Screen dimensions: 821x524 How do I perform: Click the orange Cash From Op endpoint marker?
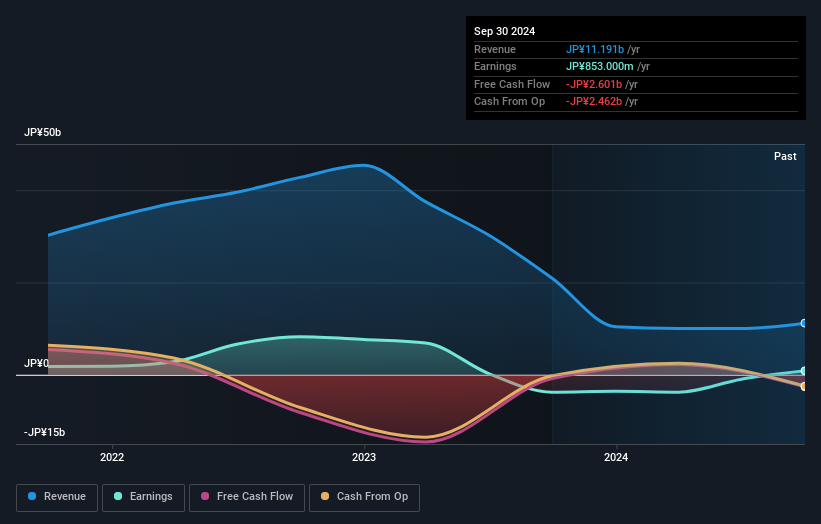pos(804,386)
